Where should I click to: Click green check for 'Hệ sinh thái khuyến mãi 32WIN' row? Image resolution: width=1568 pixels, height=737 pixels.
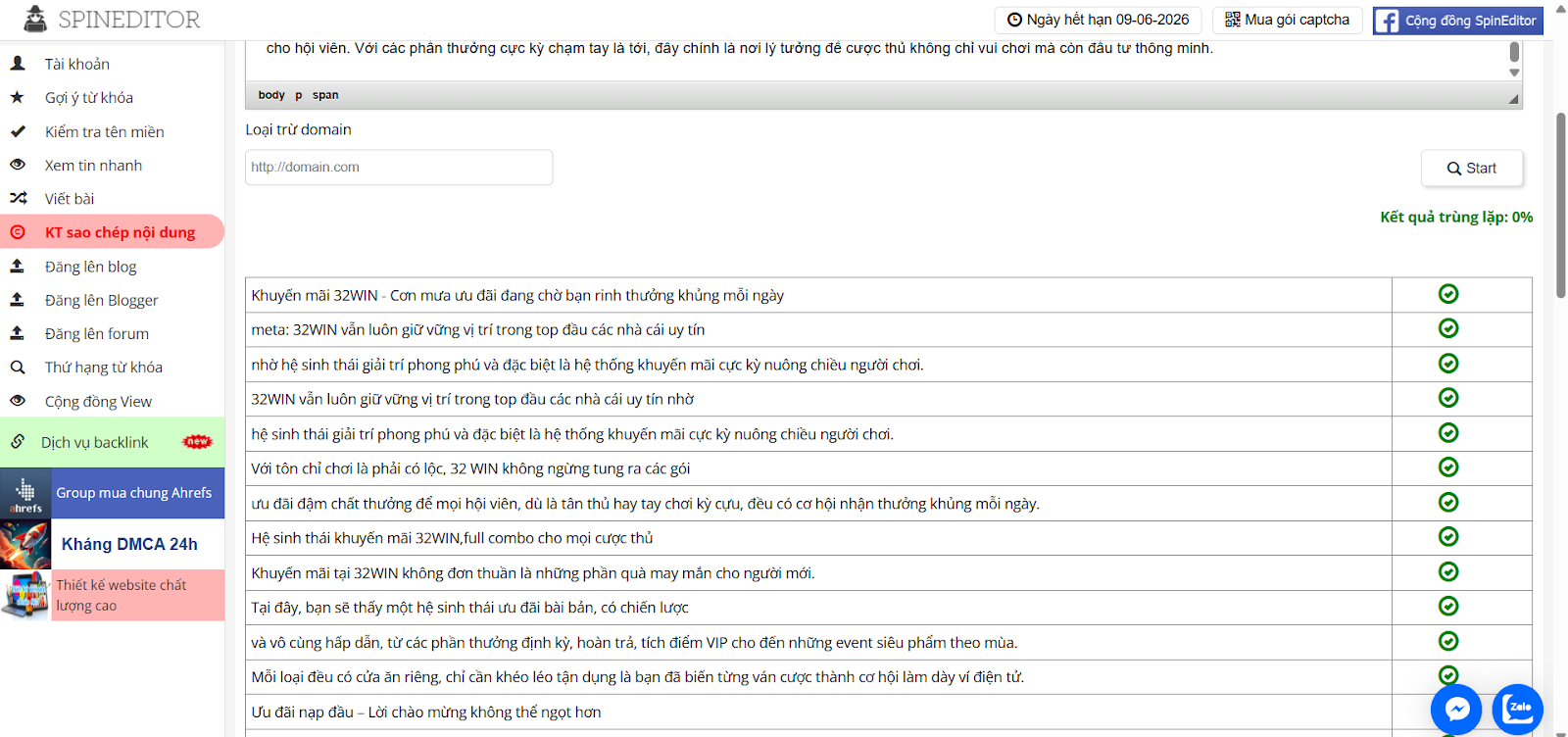pos(1448,537)
